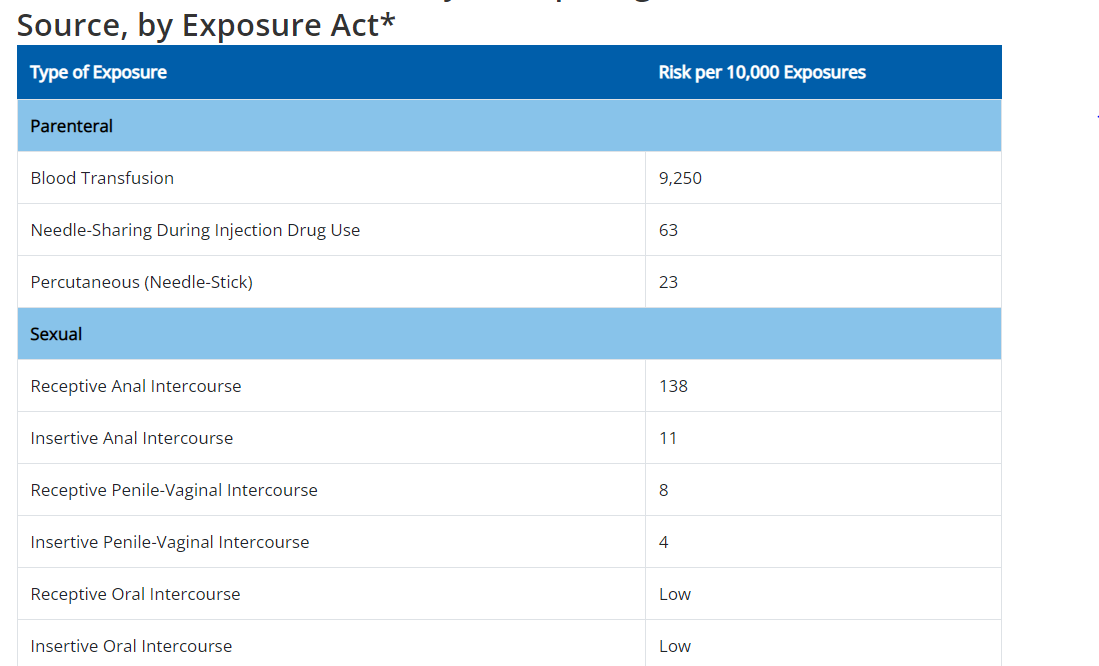Click the 'Blood Transfusion' row label
This screenshot has height=666, width=1099.
tap(102, 178)
